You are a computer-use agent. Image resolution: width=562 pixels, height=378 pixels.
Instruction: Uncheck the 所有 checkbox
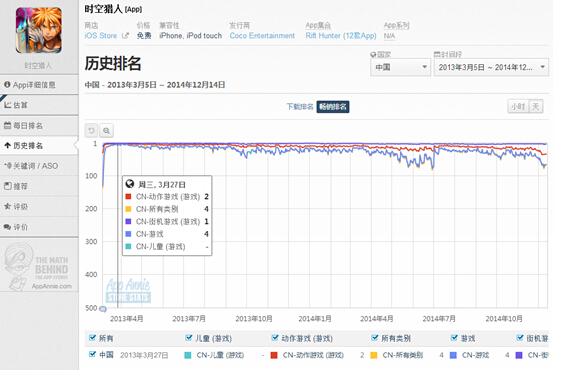[92, 338]
